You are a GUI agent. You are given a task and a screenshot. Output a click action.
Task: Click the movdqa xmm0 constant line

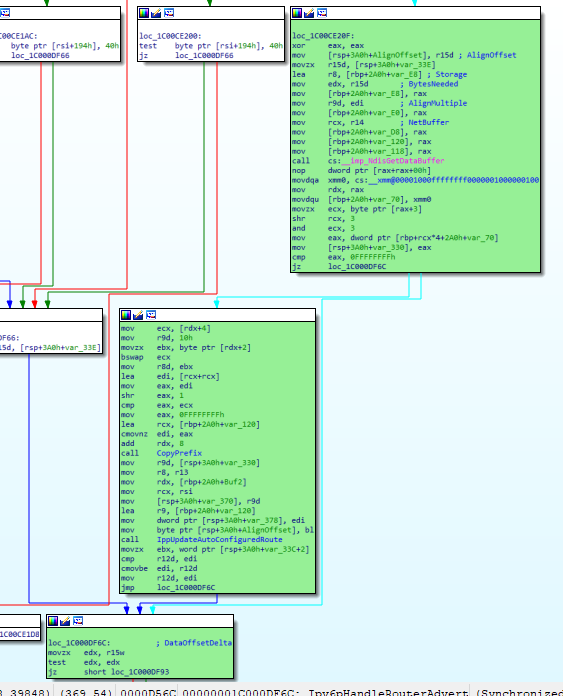[415, 180]
